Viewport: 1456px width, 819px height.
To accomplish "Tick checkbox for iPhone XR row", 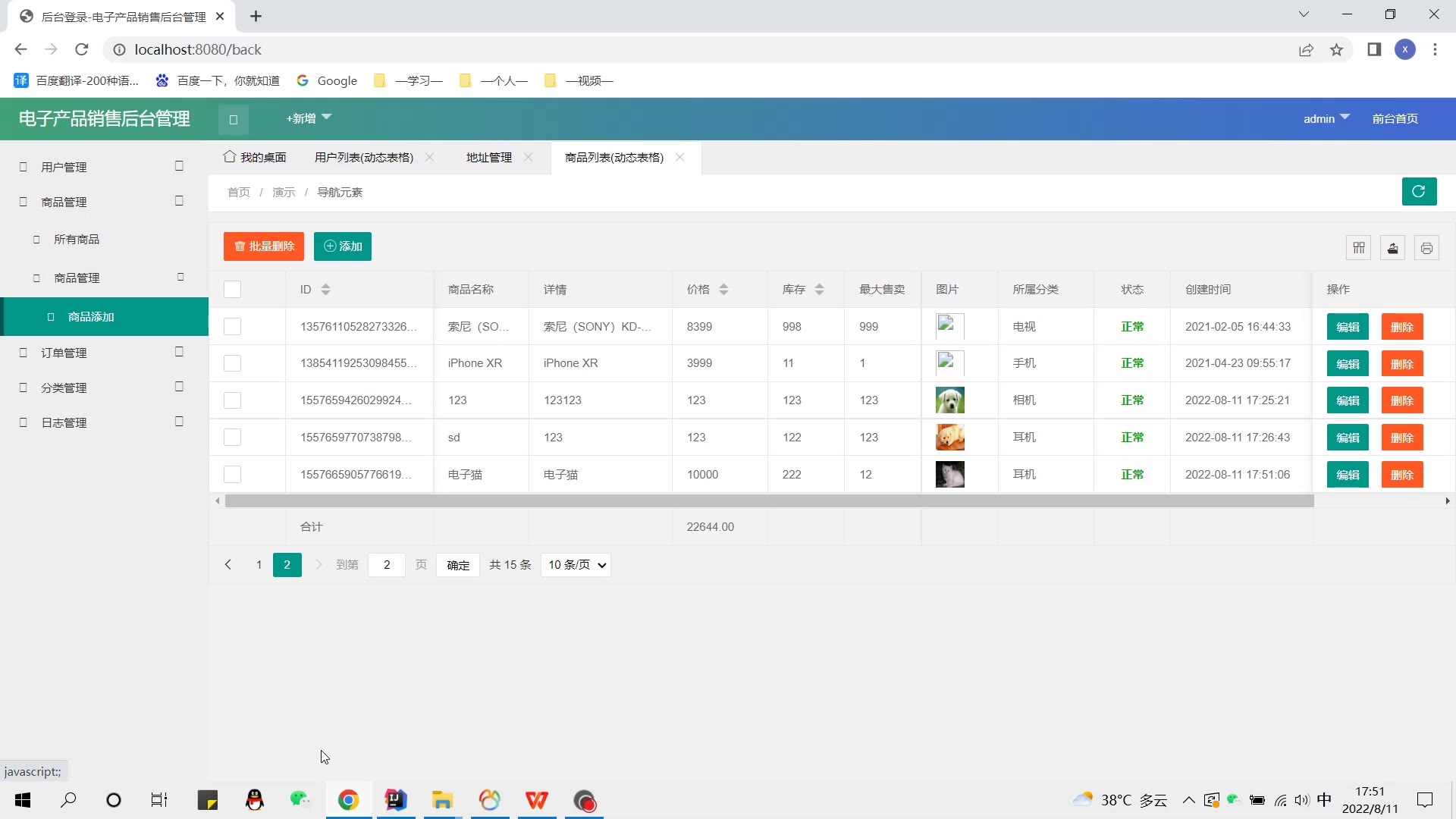I will click(x=232, y=363).
